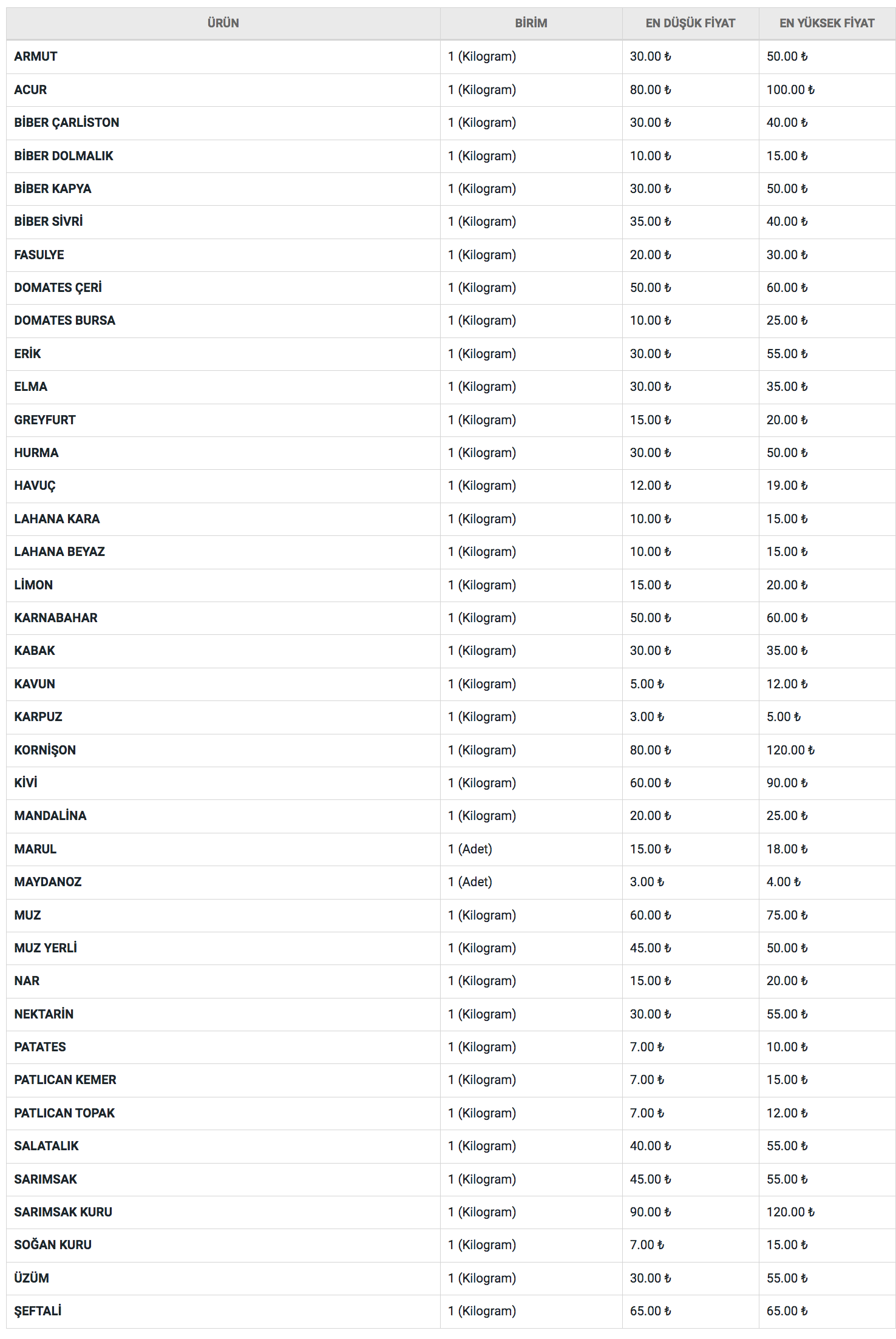Click the SARIMSAK KURU product name

(x=63, y=1212)
